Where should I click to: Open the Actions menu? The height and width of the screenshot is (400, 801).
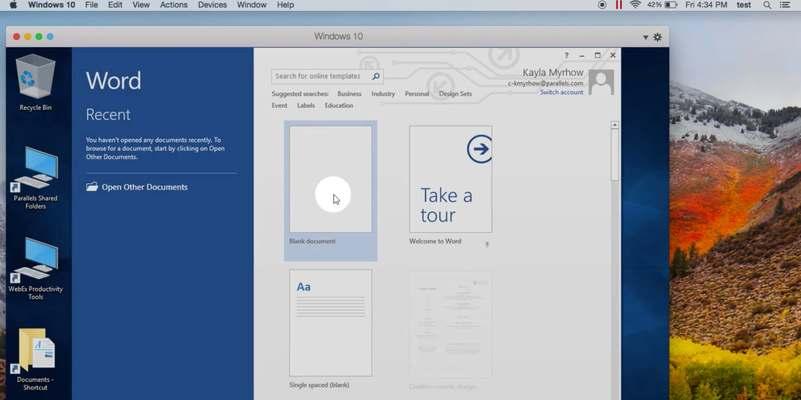click(x=174, y=5)
